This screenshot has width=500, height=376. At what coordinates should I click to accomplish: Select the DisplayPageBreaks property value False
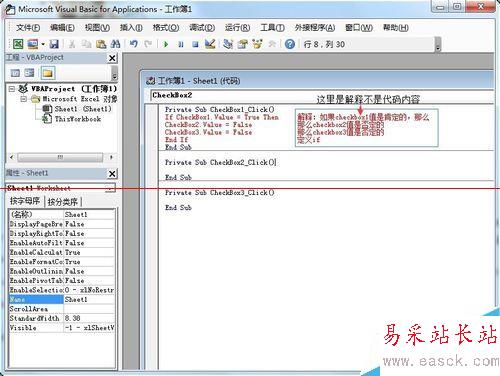coord(89,224)
